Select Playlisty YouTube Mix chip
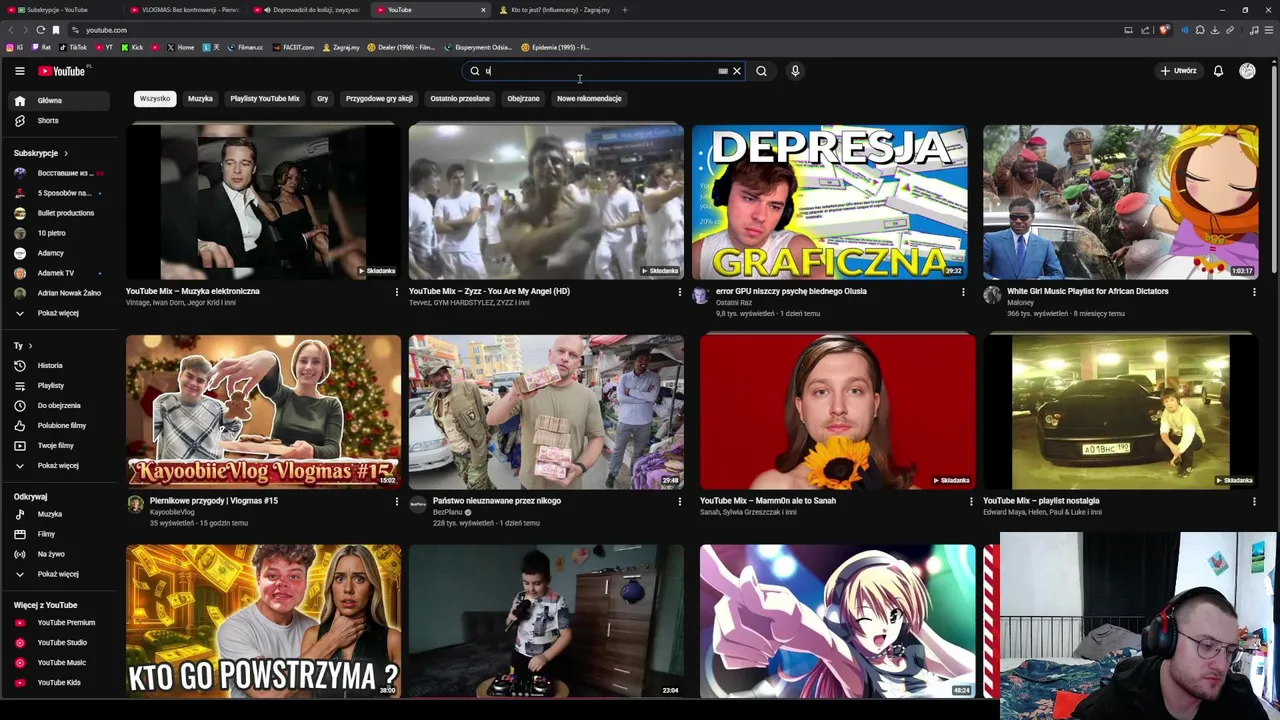The height and width of the screenshot is (720, 1280). 265,98
